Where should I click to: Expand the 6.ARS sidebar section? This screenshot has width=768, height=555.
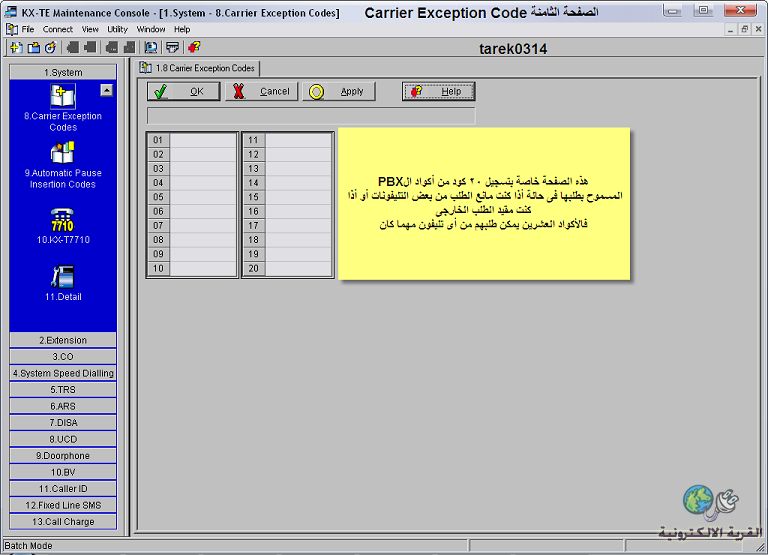pos(63,406)
